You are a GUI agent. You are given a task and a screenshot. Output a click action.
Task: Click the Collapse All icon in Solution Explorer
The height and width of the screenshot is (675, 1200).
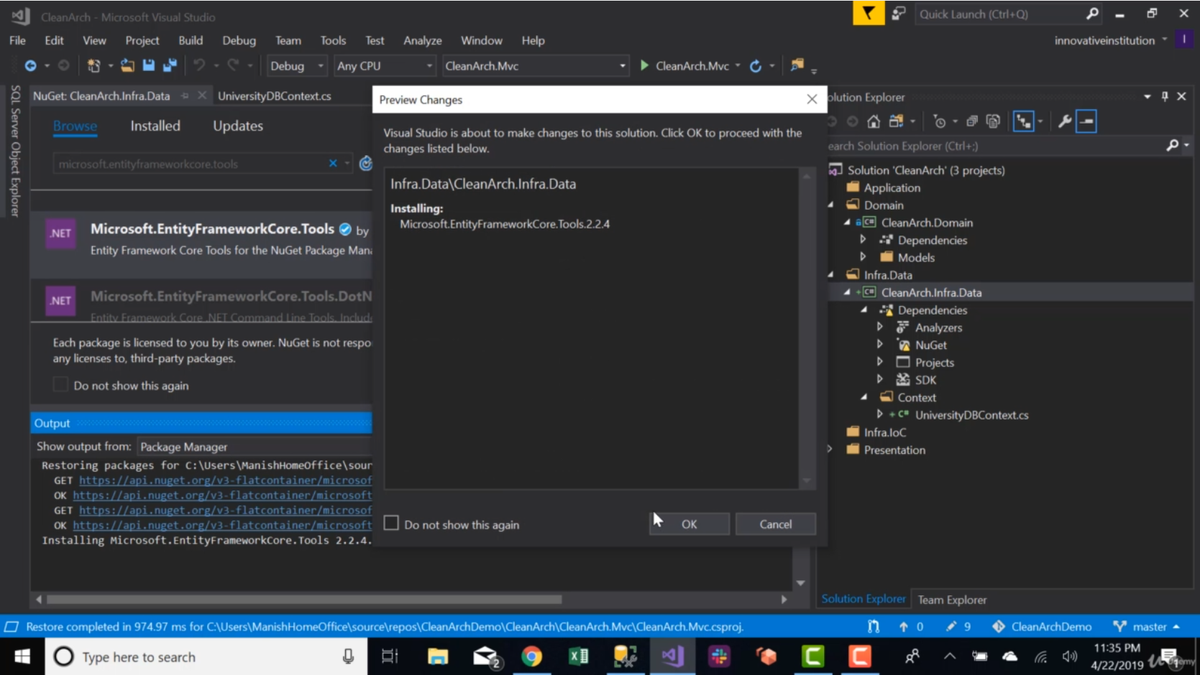point(971,121)
